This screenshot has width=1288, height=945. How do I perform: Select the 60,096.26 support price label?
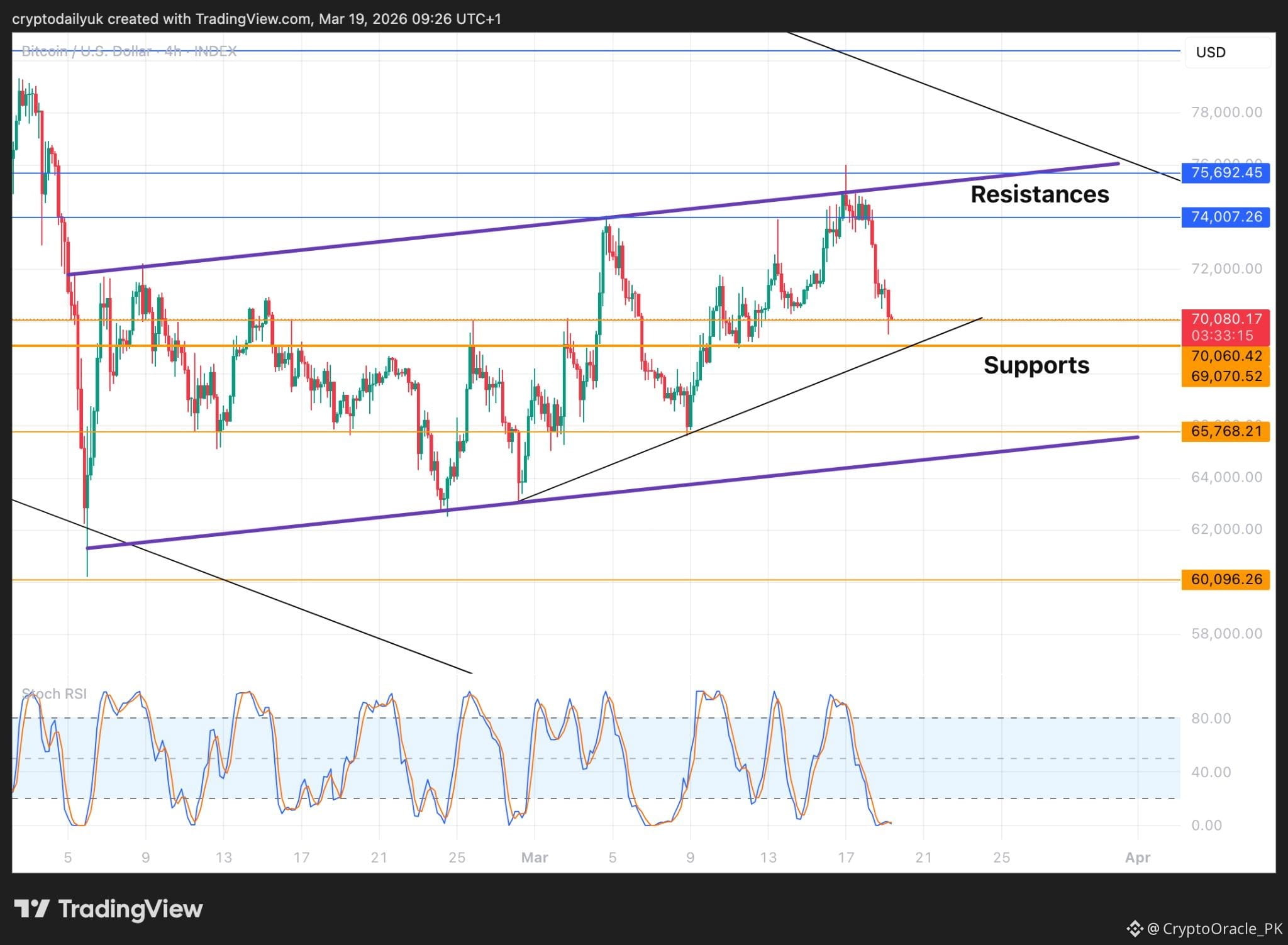pyautogui.click(x=1226, y=579)
